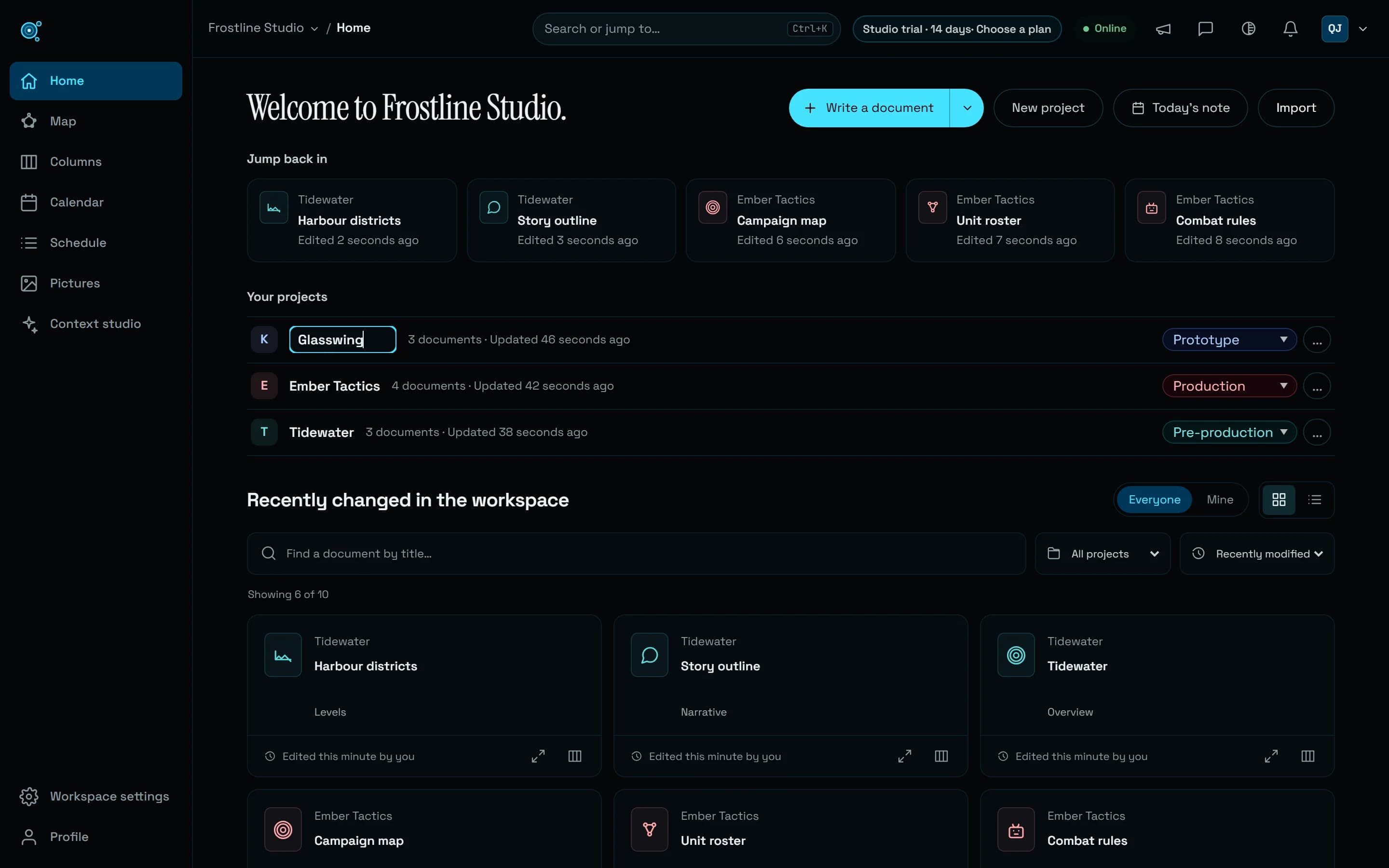Open the Combat rules jump-back card icon
1389x868 pixels.
pyautogui.click(x=1152, y=208)
